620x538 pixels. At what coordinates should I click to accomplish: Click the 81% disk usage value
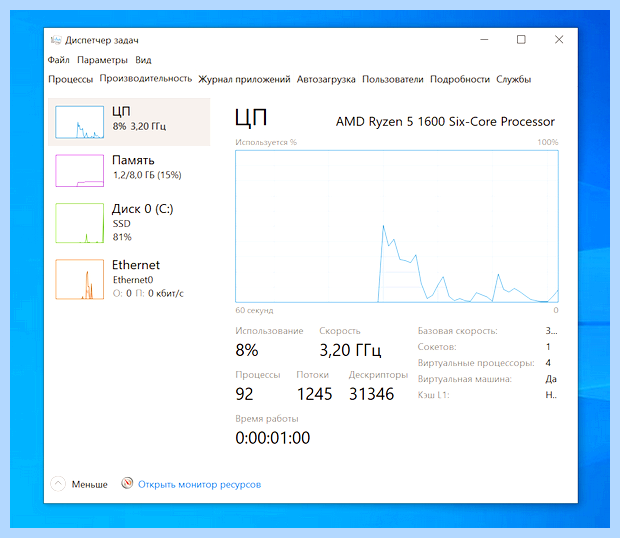pyautogui.click(x=122, y=237)
